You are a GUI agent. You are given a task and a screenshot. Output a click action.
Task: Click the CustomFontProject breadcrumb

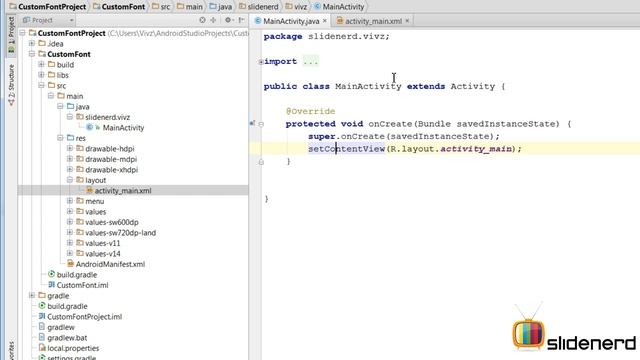coord(48,7)
